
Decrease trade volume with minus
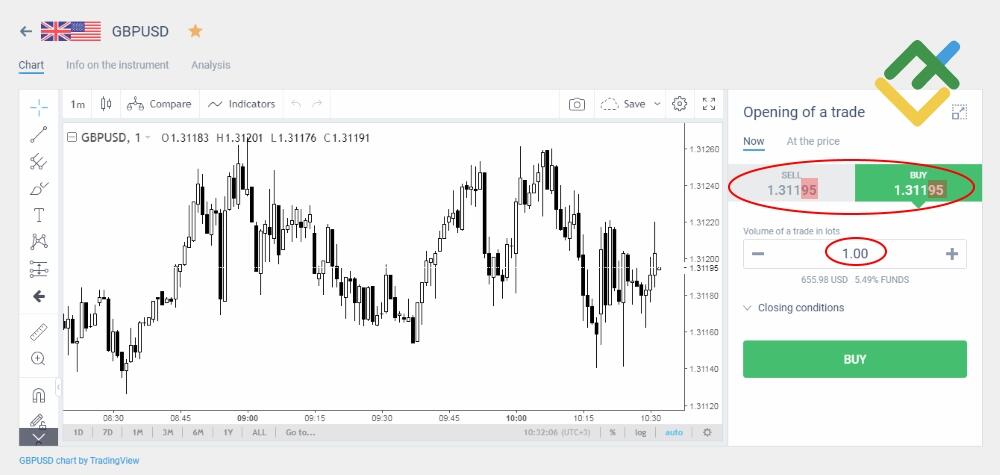click(758, 254)
